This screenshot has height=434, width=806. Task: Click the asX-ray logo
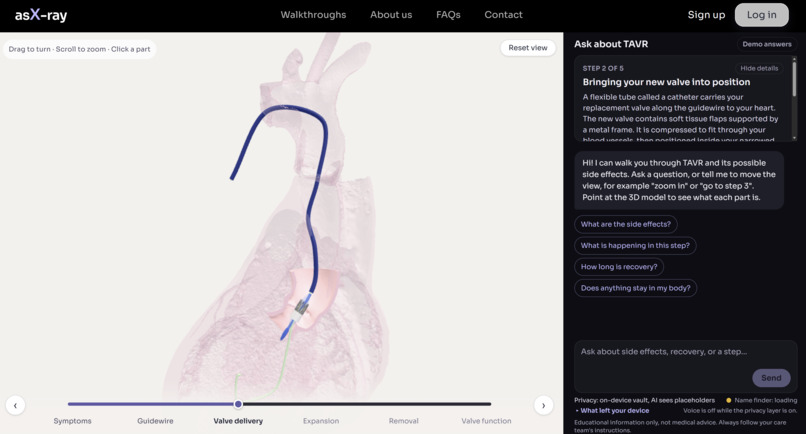click(x=41, y=15)
